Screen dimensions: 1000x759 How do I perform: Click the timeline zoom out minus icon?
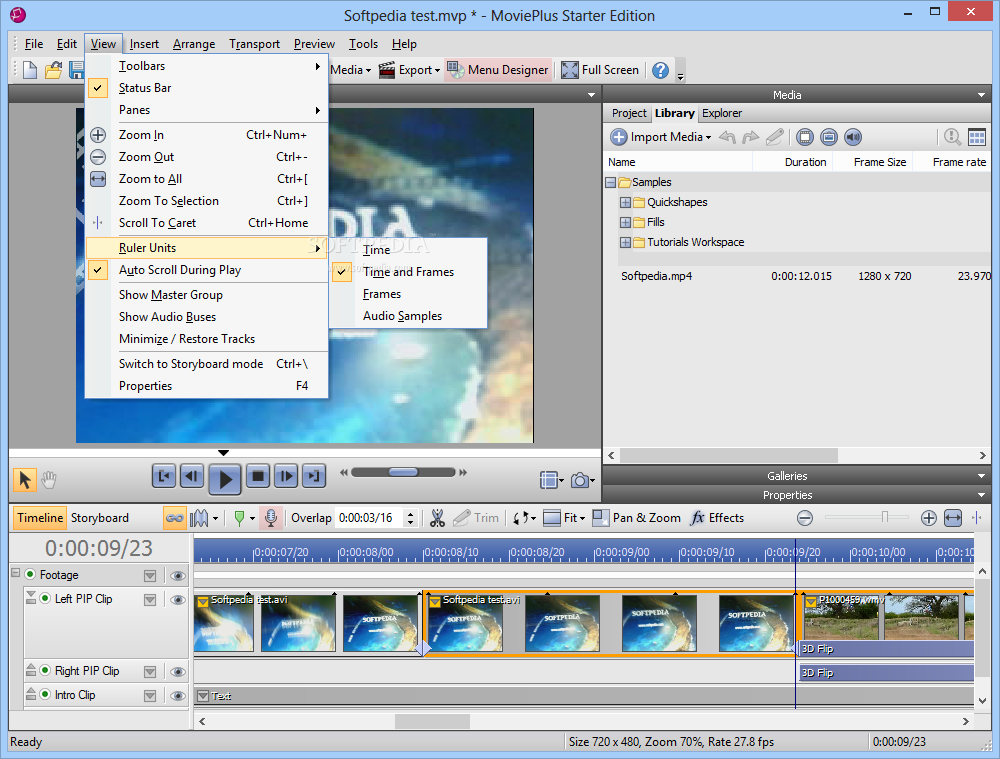[805, 518]
